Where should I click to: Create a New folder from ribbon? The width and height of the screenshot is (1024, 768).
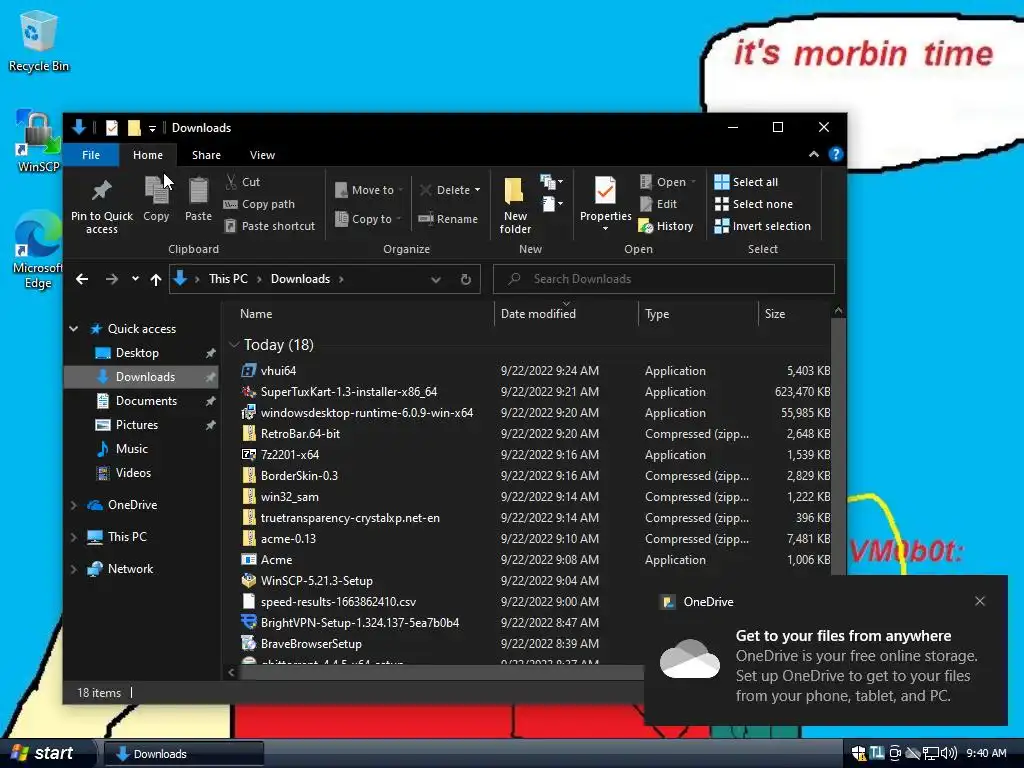coord(515,206)
